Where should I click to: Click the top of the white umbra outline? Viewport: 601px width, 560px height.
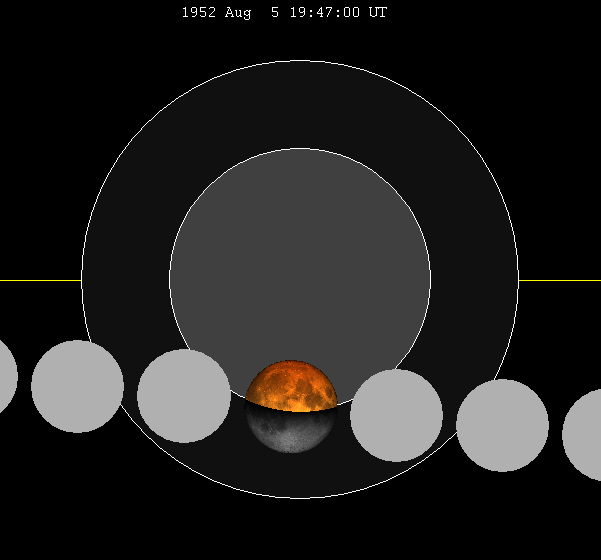point(300,149)
